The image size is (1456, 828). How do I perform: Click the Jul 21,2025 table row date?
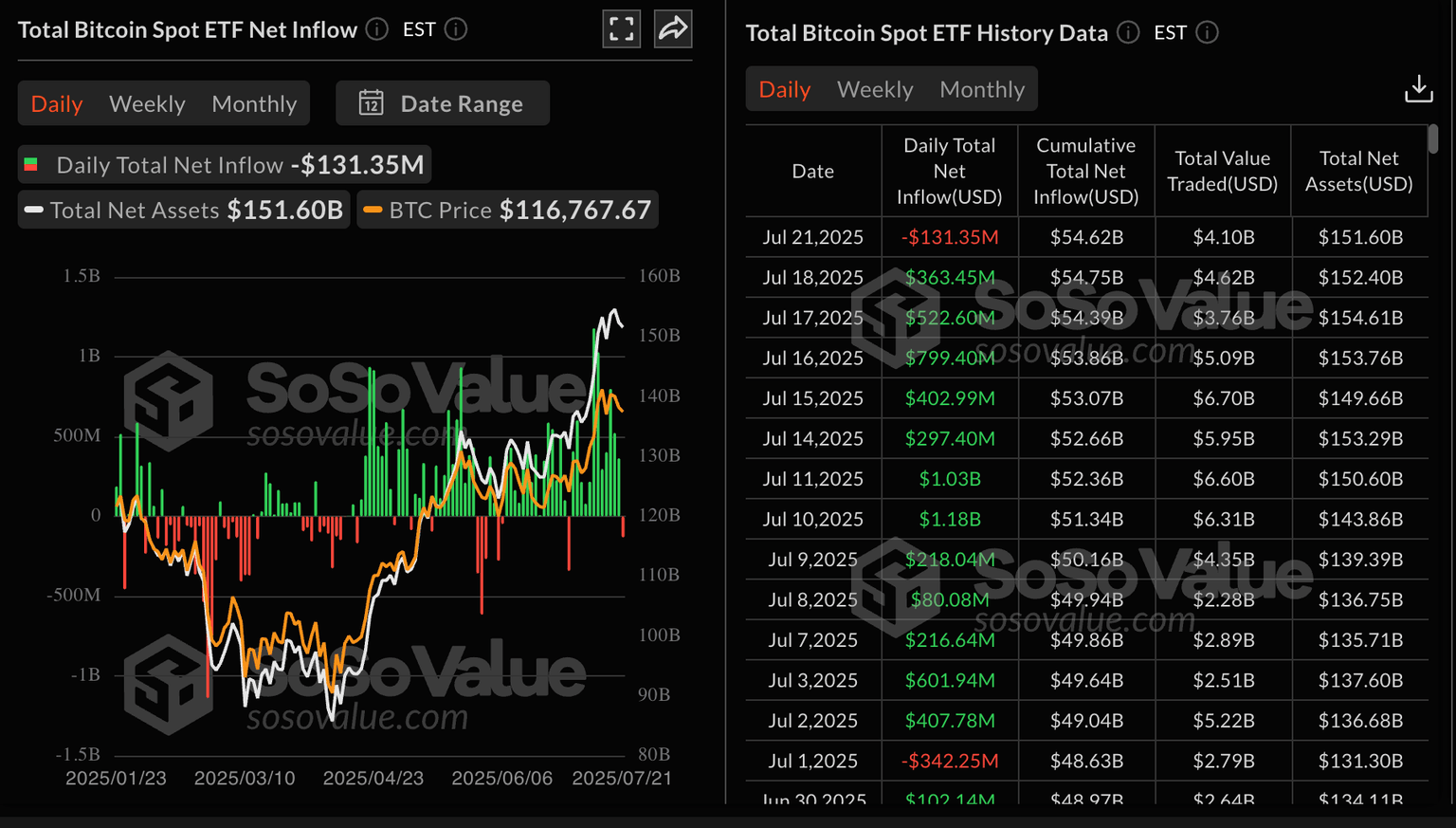812,237
